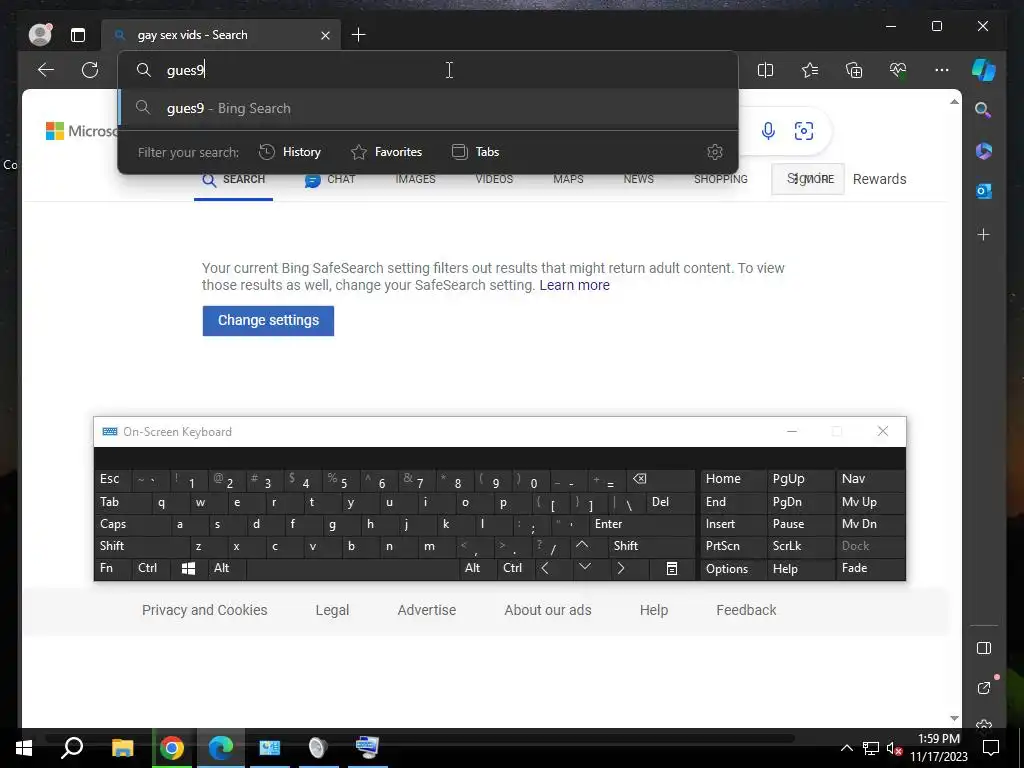Add sidebar app with plus icon
Screen dimensions: 1024x768
[x=984, y=234]
